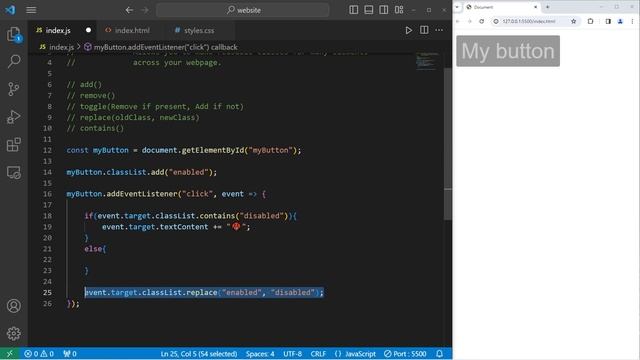
Task: Open notifications bell in status bar
Action: coord(439,354)
